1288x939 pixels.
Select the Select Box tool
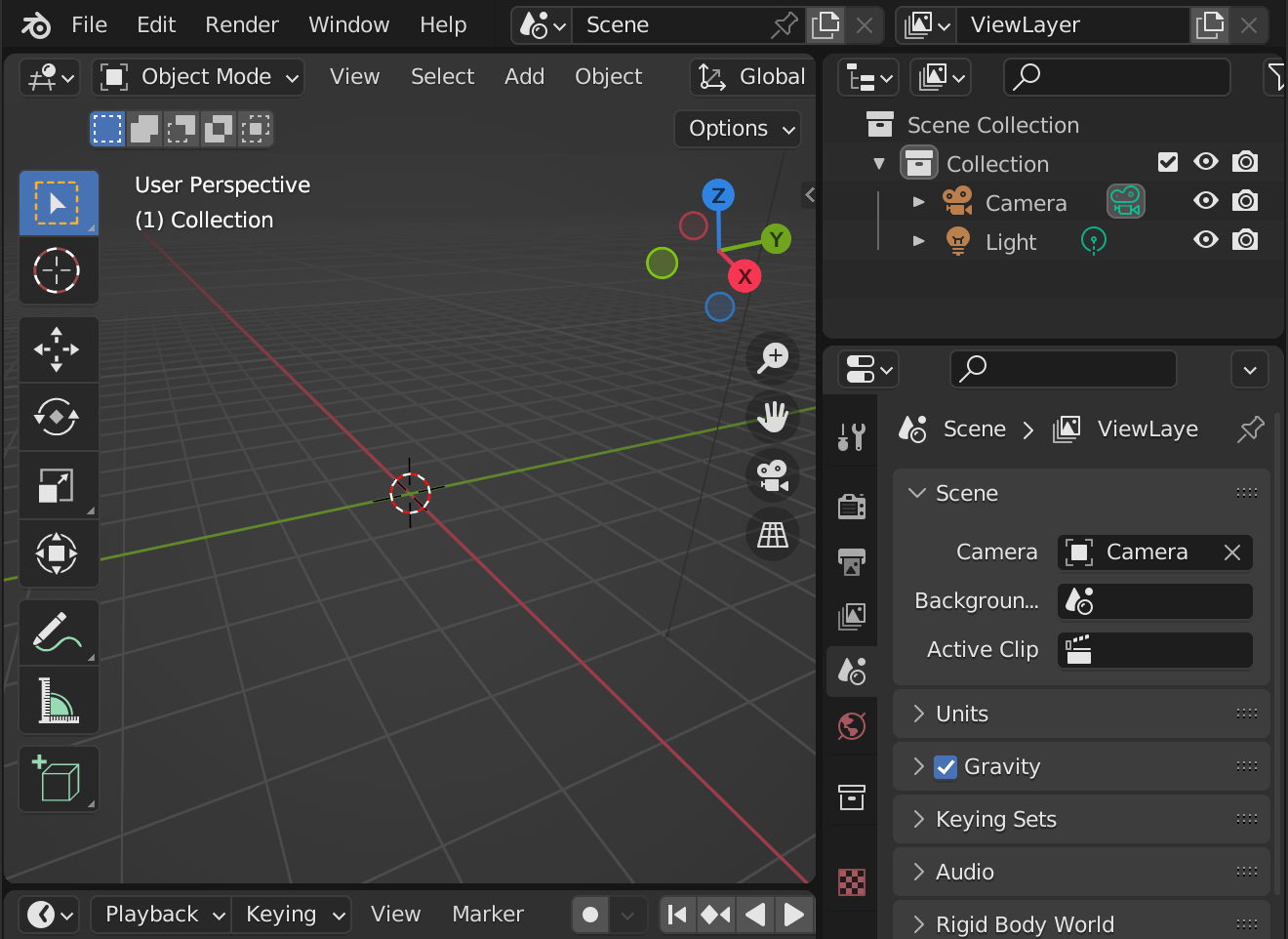click(x=59, y=203)
